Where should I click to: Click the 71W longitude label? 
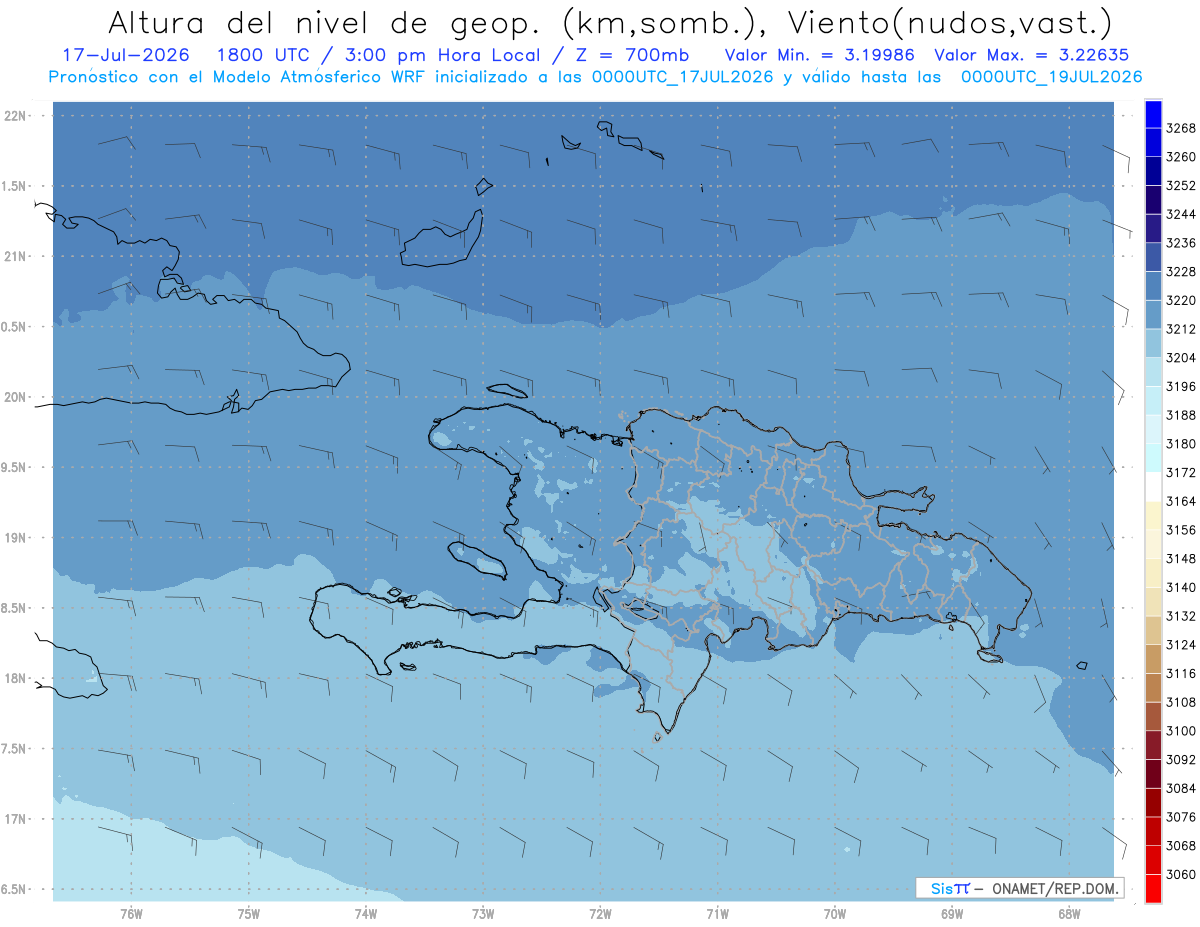717,913
